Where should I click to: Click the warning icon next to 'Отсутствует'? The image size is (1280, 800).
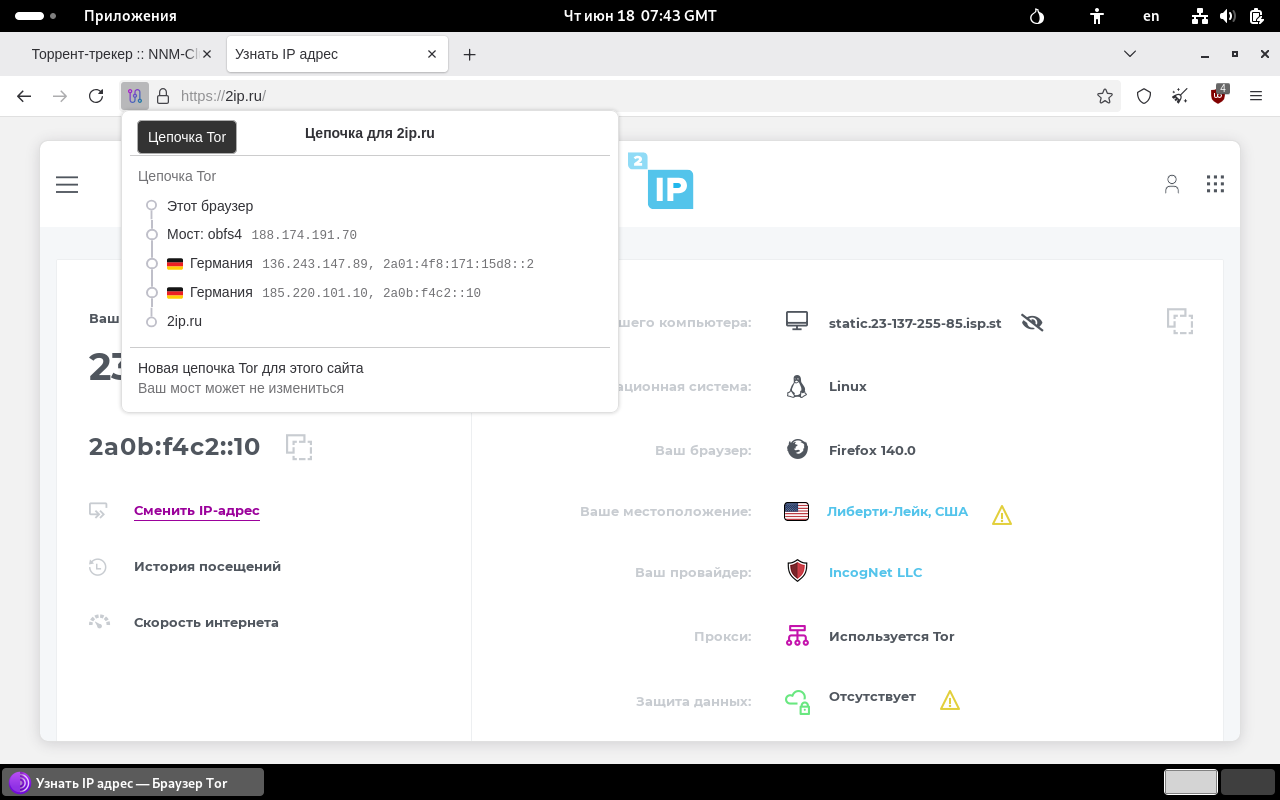tap(950, 700)
